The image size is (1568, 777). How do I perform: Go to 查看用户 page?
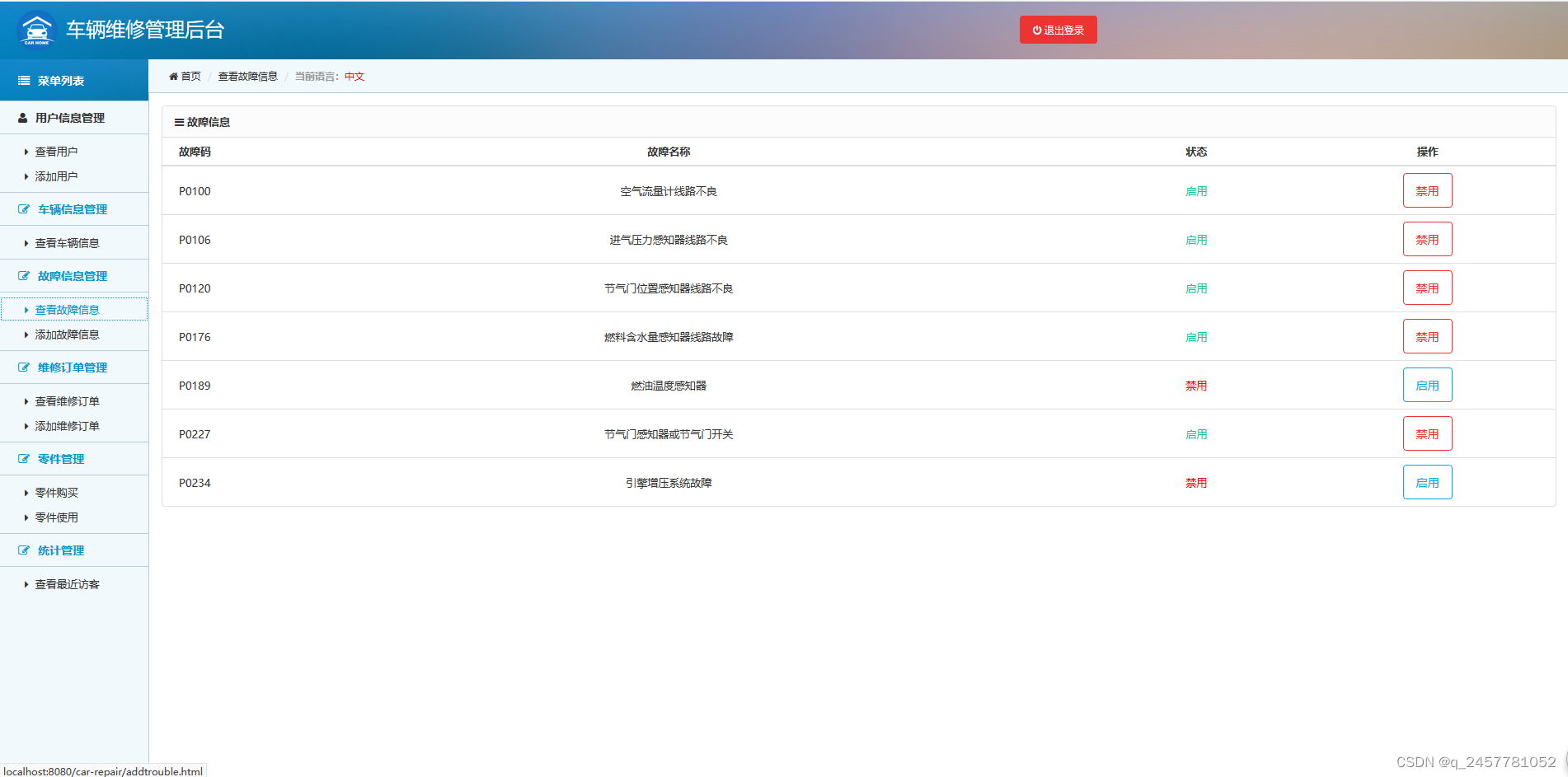56,152
